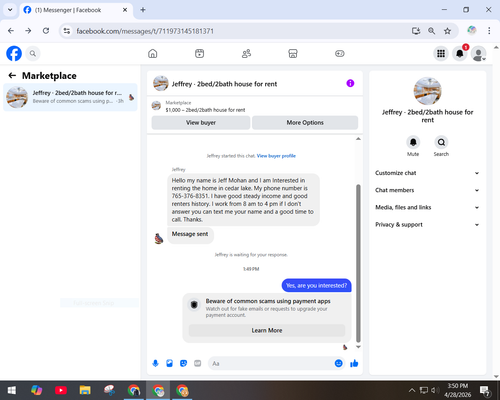Open the notifications bell with badge
The width and height of the screenshot is (500, 400).
point(460,53)
